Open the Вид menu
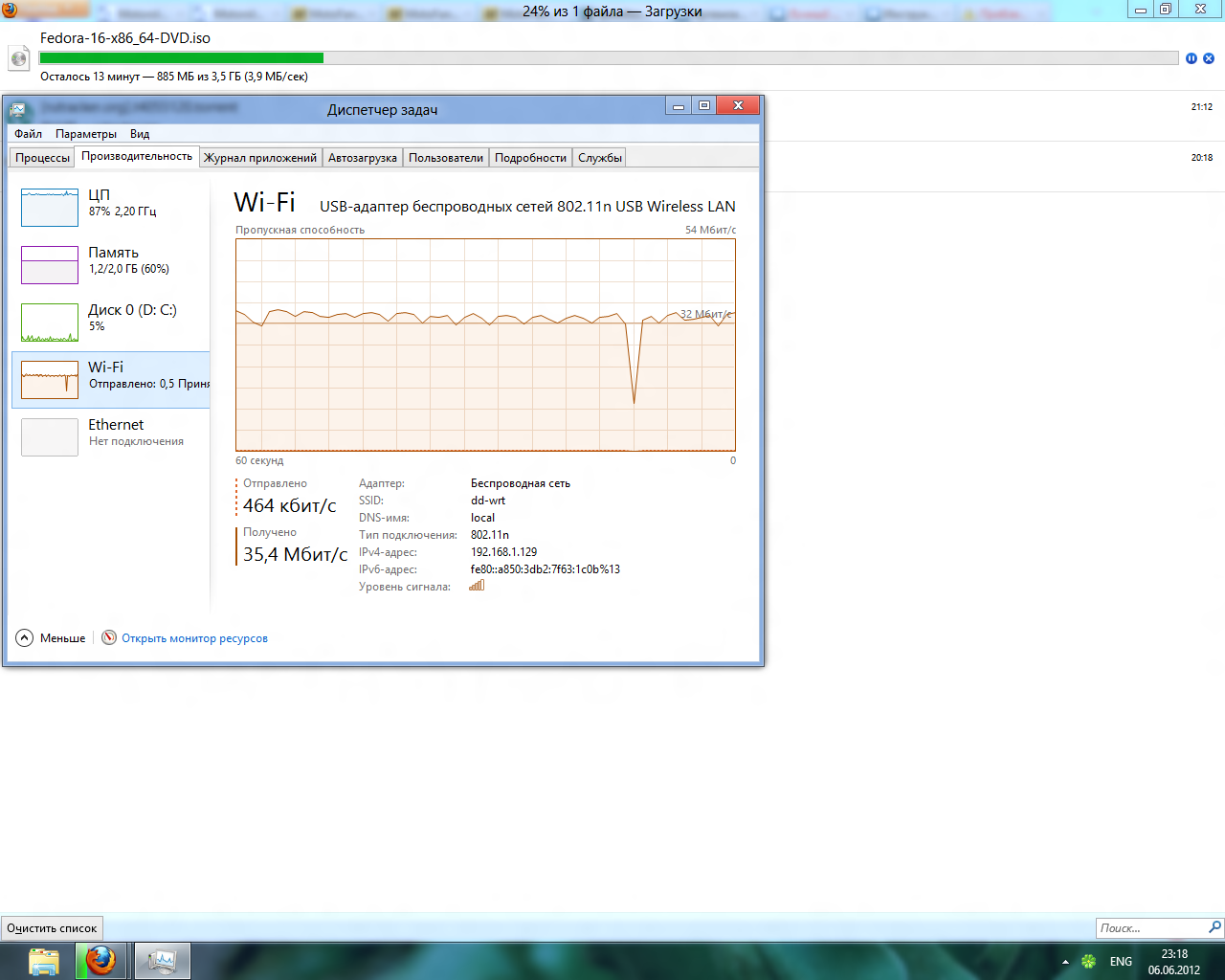Viewport: 1225px width, 980px height. coord(140,134)
